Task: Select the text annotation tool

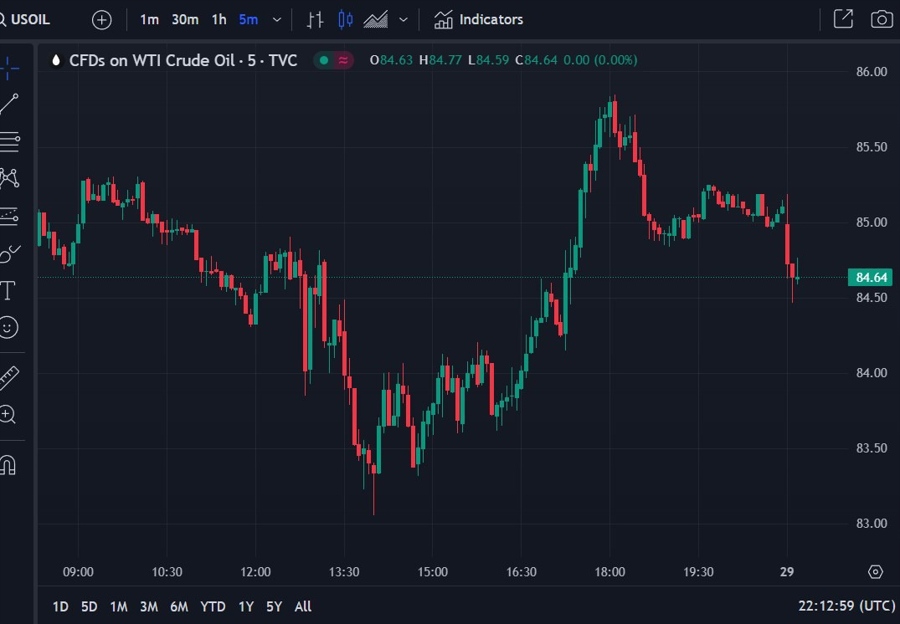Action: (x=7, y=291)
